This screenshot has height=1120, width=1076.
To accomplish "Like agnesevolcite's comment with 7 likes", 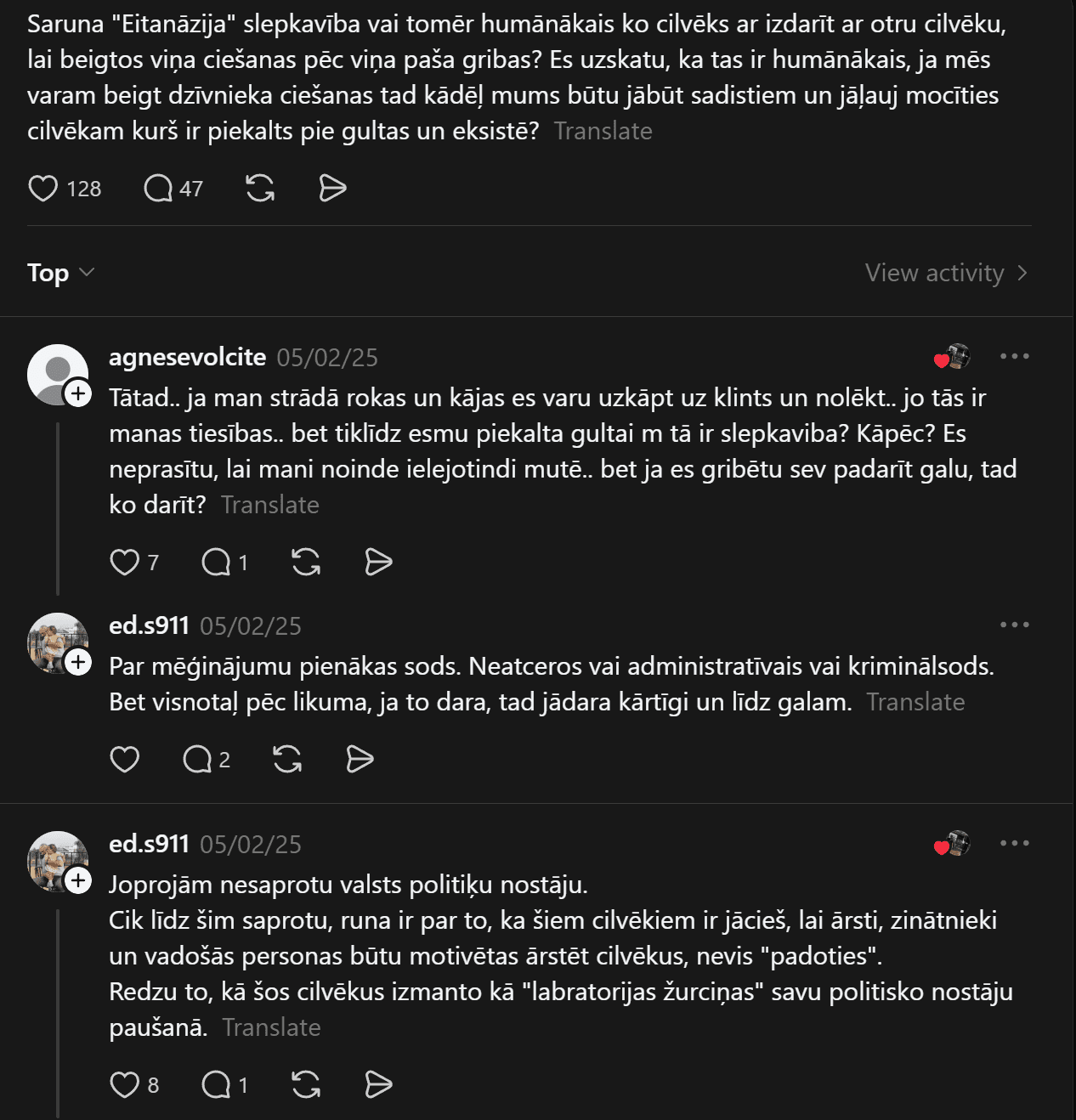I will [x=125, y=562].
